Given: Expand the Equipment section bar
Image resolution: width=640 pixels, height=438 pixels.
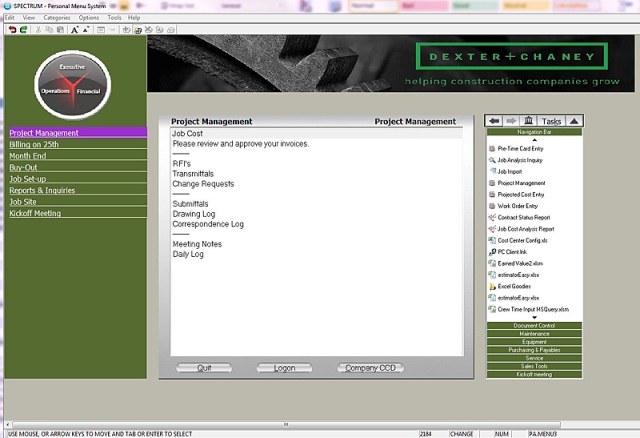Looking at the screenshot, I should coord(534,342).
